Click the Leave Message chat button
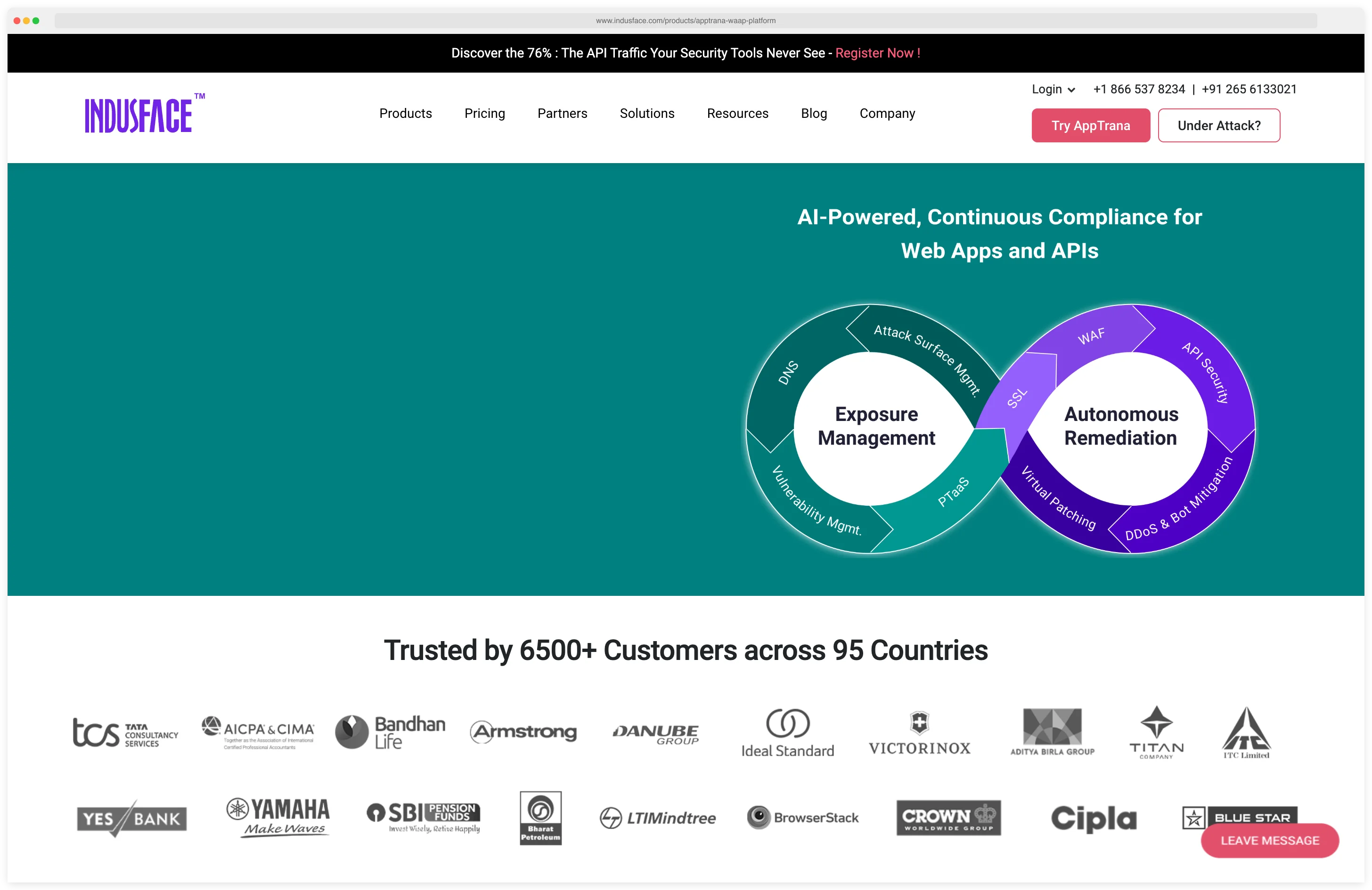Viewport: 1372px width, 890px height. (1269, 841)
